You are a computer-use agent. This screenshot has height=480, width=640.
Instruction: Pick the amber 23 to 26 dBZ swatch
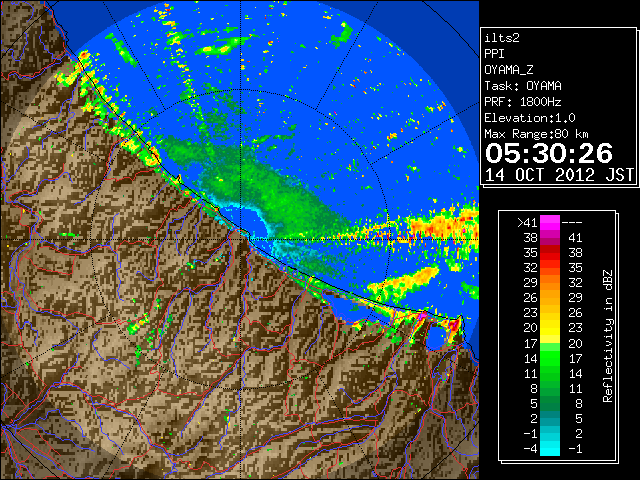point(550,313)
